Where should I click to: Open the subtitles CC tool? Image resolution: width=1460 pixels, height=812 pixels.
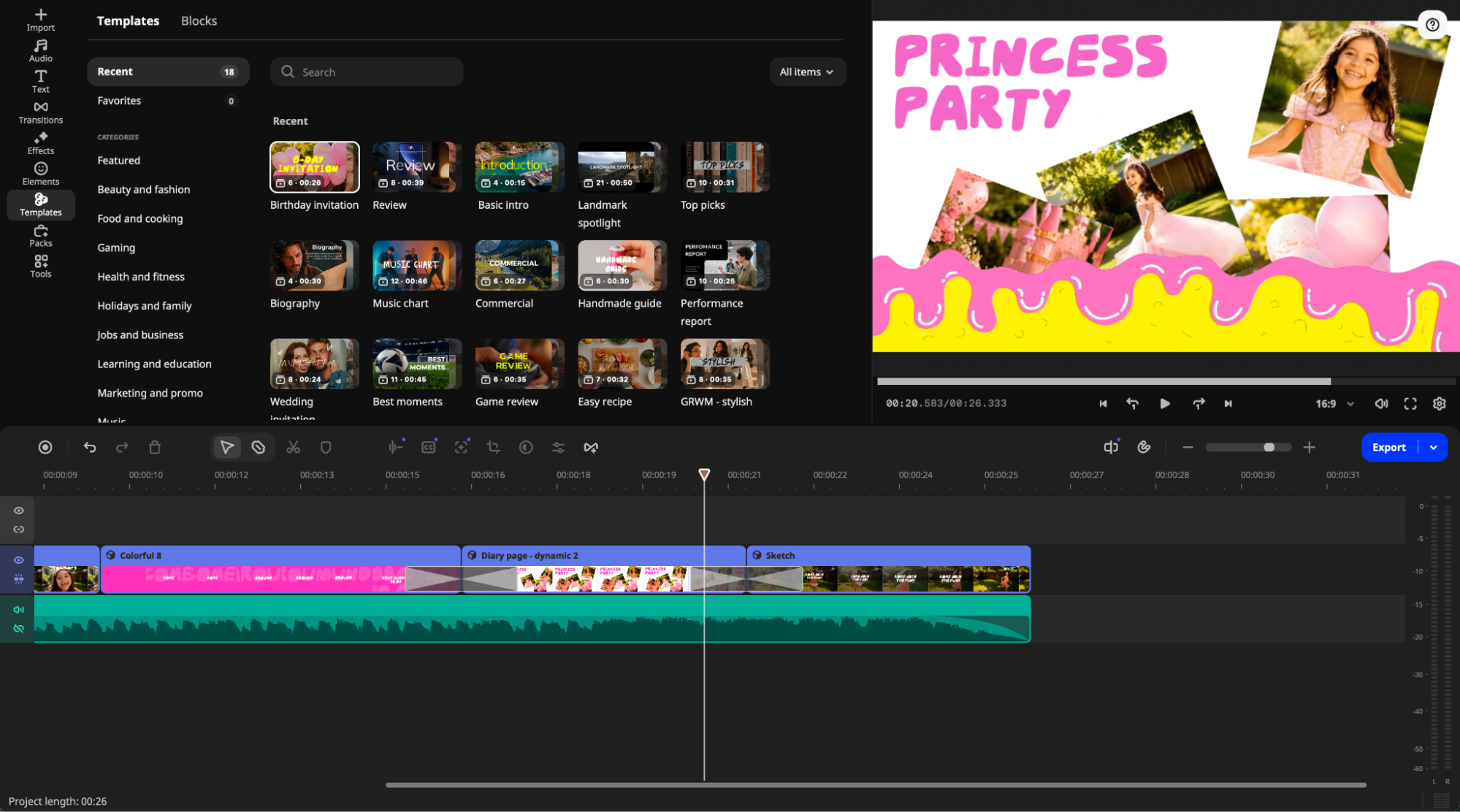(429, 447)
